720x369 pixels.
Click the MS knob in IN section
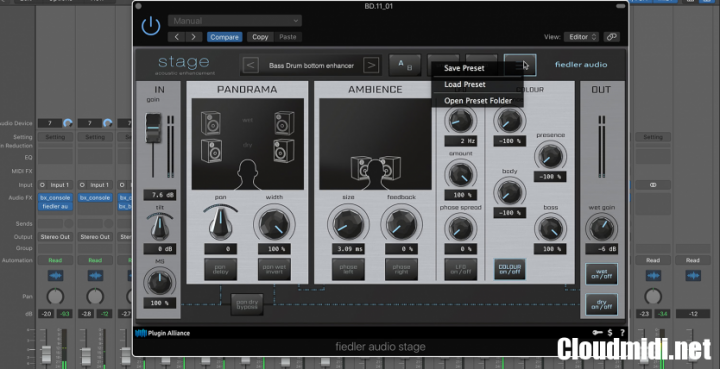coord(160,282)
